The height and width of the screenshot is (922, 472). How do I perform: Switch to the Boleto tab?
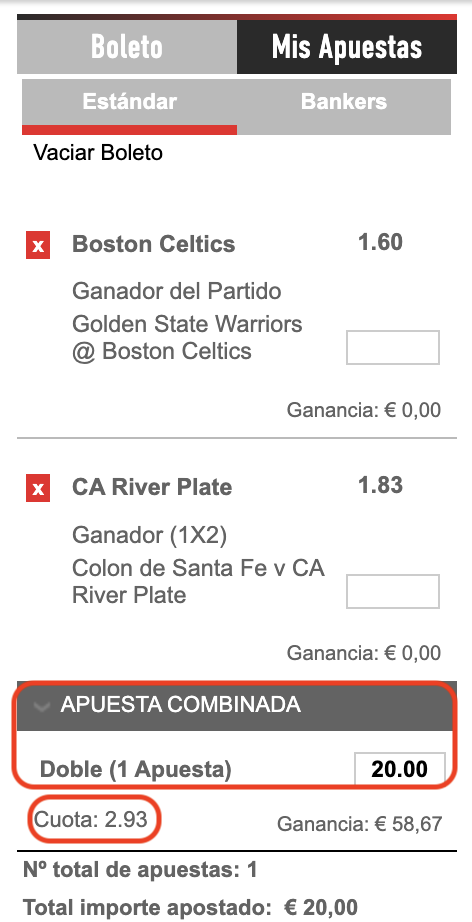coord(127,47)
